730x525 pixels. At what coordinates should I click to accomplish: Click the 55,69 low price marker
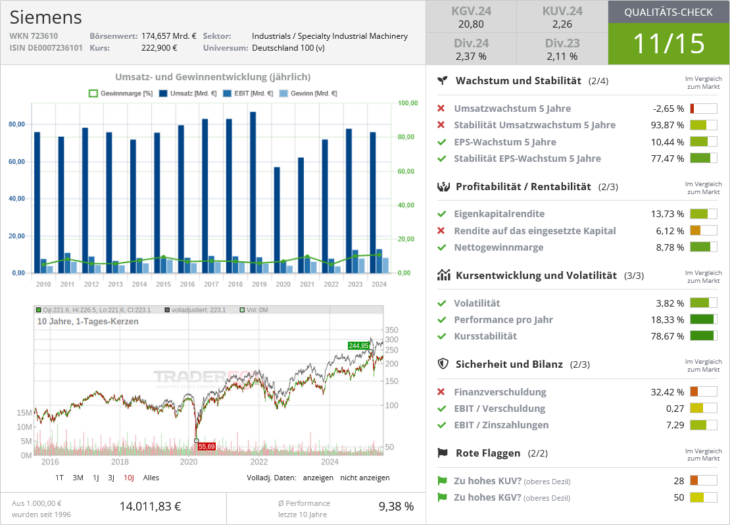[x=206, y=446]
